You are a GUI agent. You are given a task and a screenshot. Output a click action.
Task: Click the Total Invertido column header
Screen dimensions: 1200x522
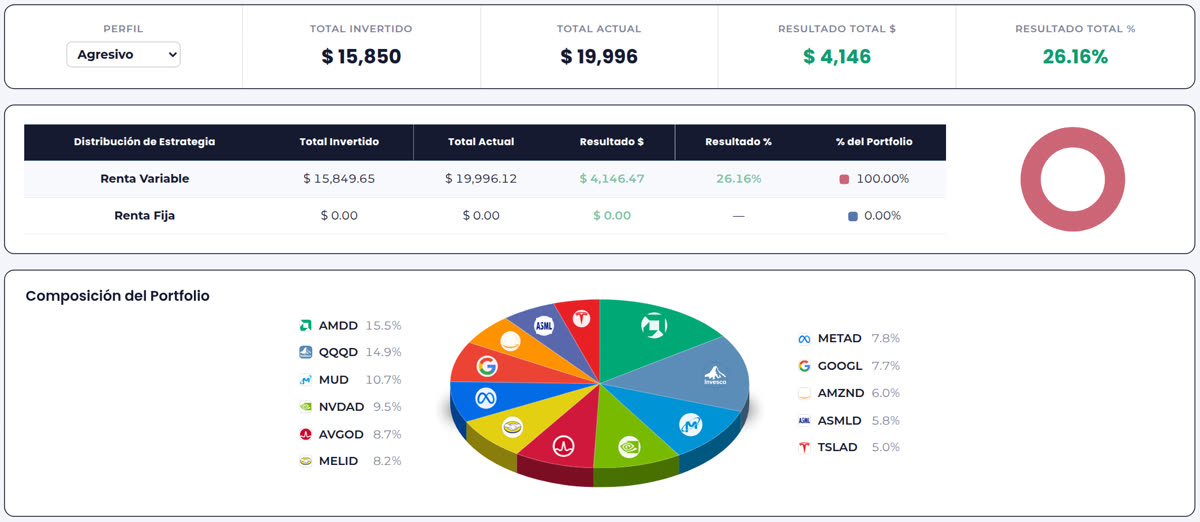(x=339, y=142)
